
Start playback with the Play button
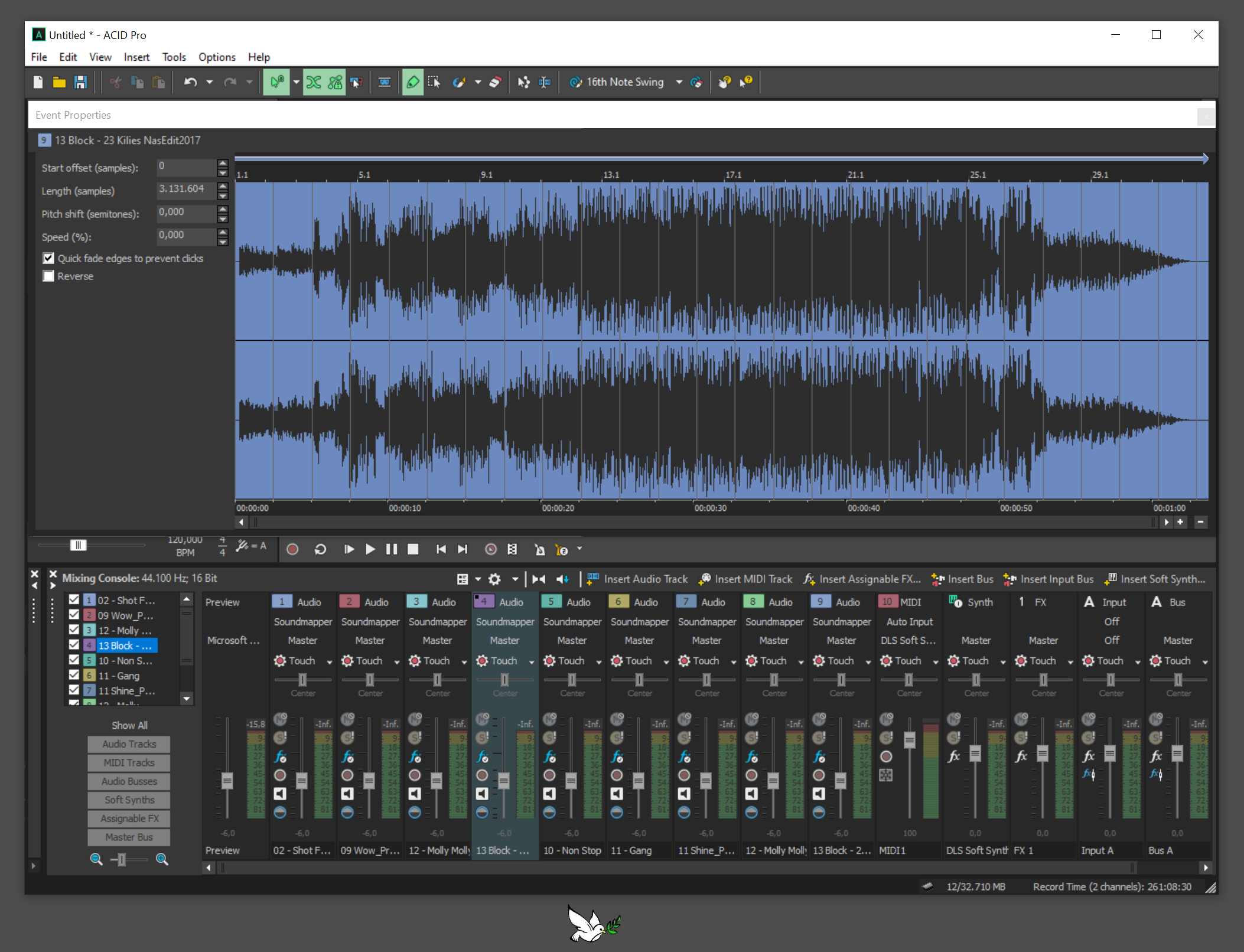(370, 549)
